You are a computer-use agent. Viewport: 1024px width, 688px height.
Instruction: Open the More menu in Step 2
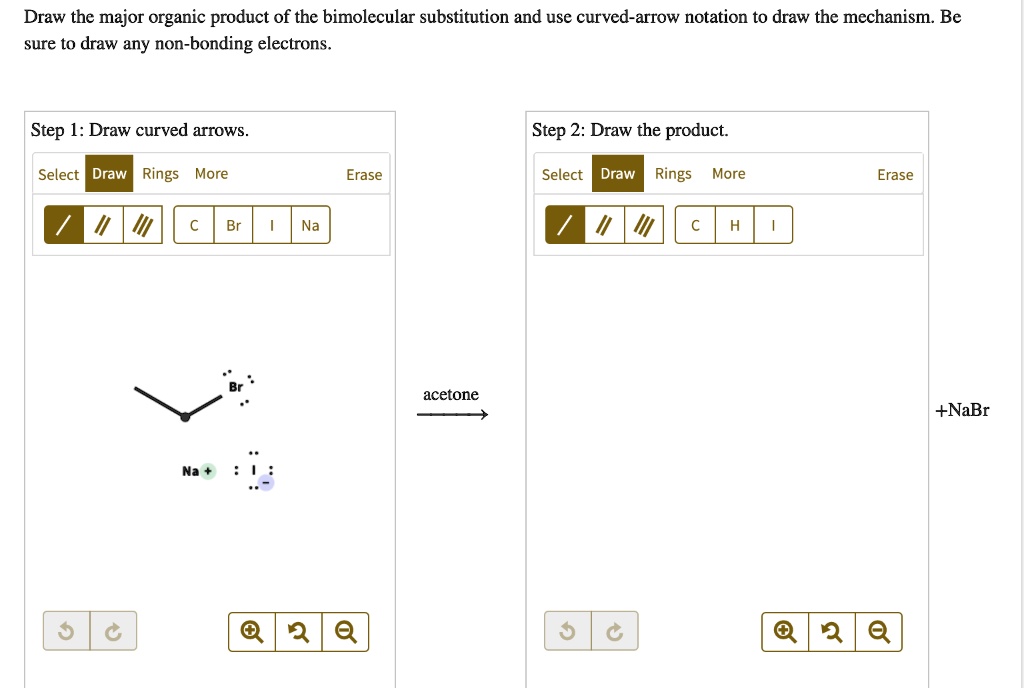728,173
